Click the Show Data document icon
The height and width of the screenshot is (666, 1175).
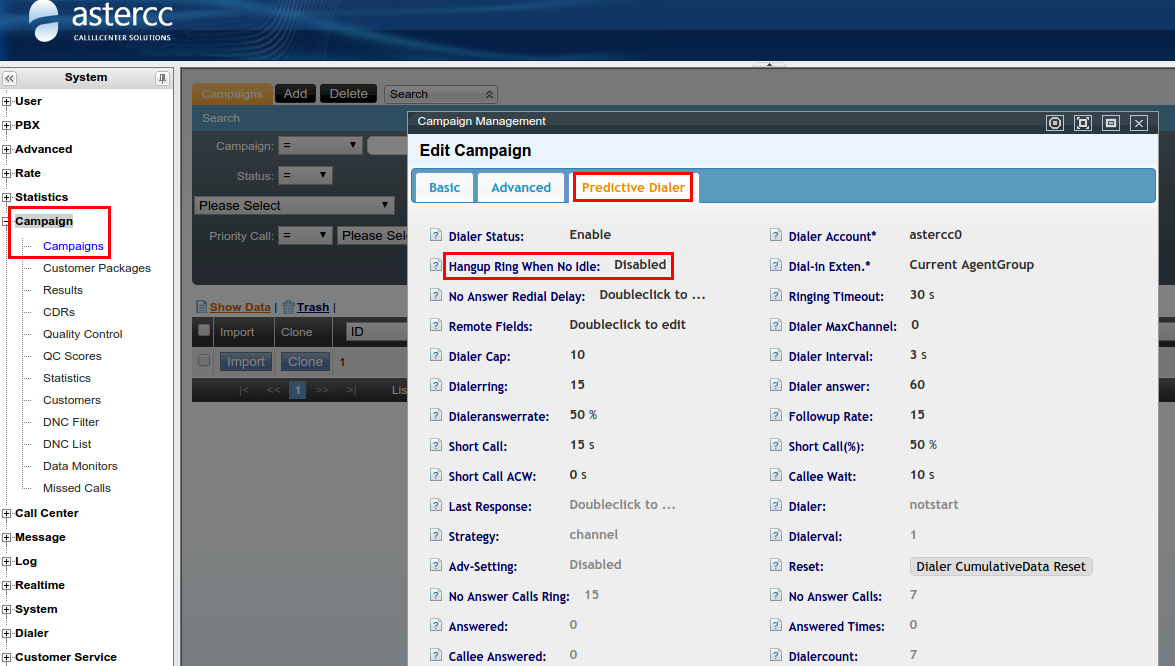(x=201, y=307)
